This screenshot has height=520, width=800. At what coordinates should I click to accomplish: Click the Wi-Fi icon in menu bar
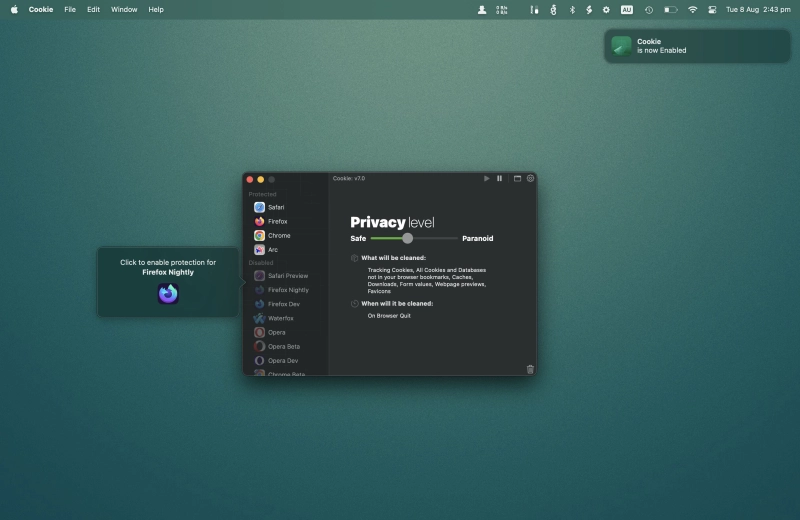coord(692,10)
